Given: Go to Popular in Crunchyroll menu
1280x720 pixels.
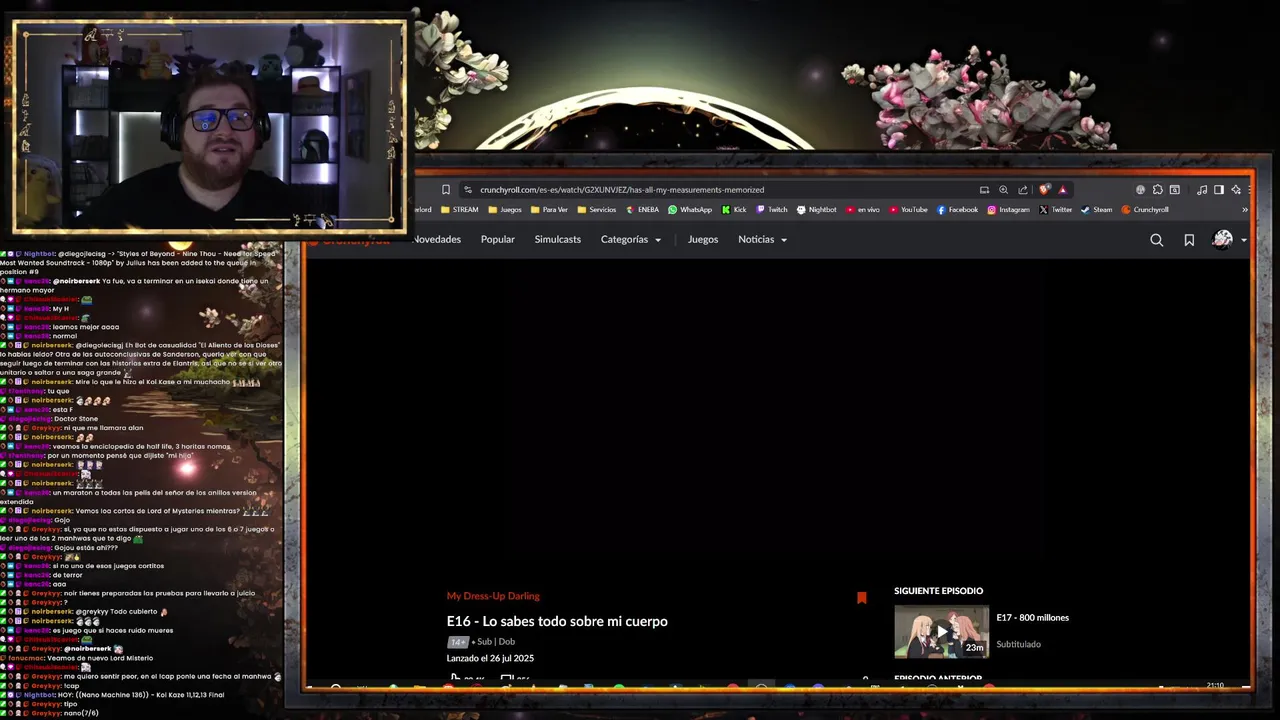Looking at the screenshot, I should coord(497,240).
